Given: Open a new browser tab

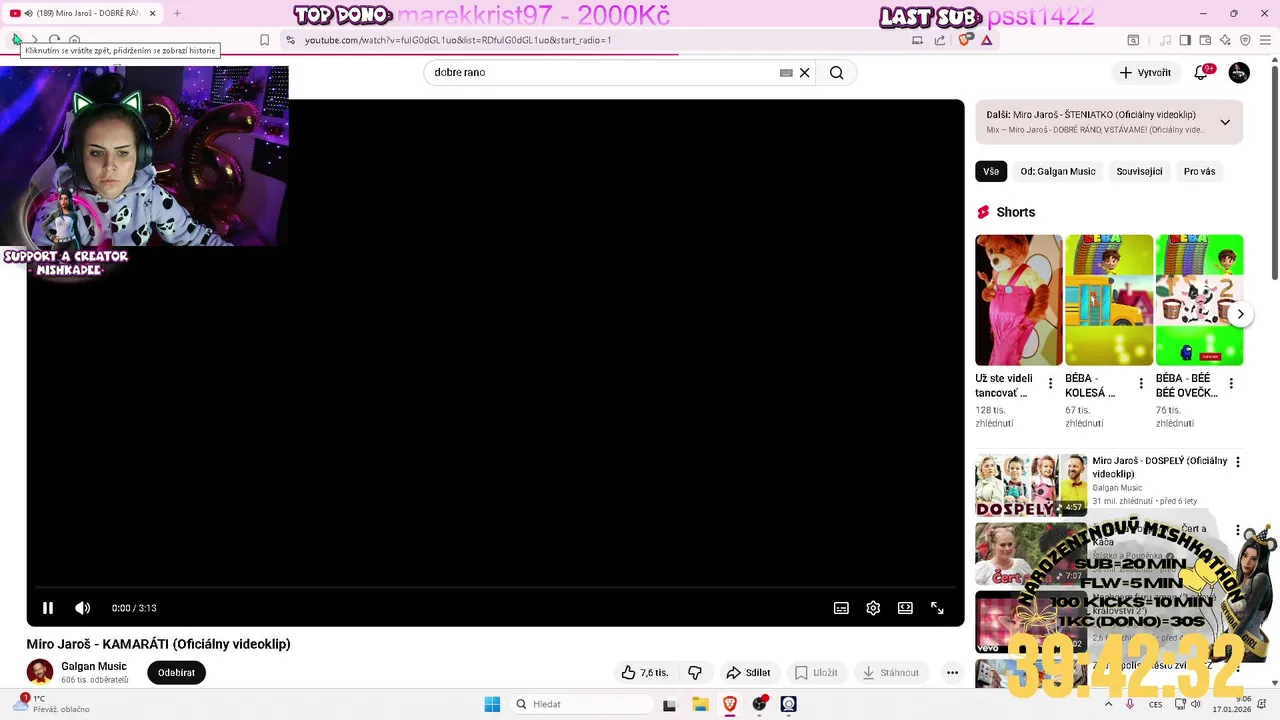Looking at the screenshot, I should coord(177,14).
